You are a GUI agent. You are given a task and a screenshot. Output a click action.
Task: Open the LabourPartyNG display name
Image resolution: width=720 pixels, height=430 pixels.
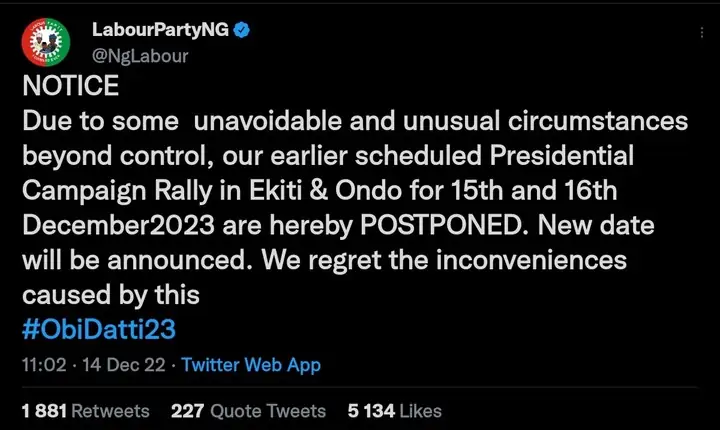tap(157, 33)
